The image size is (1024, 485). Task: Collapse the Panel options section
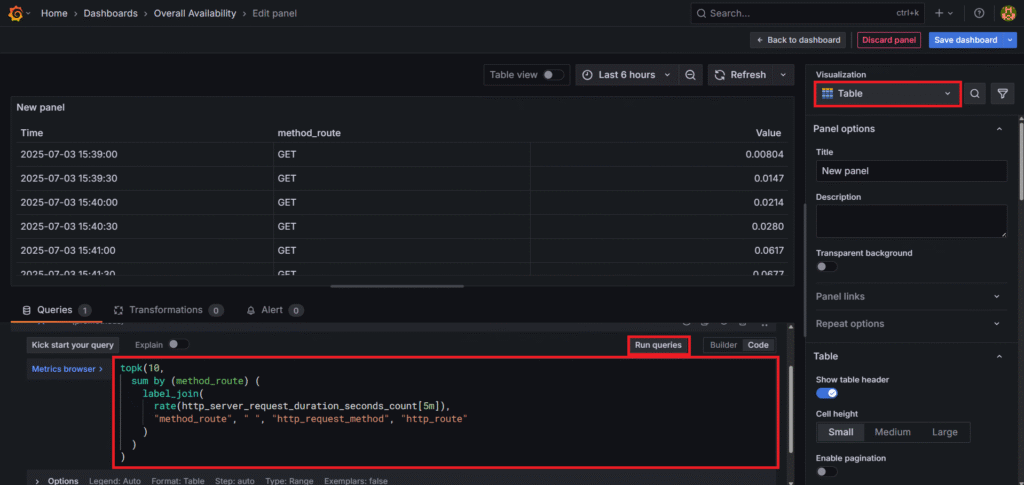[x=999, y=129]
